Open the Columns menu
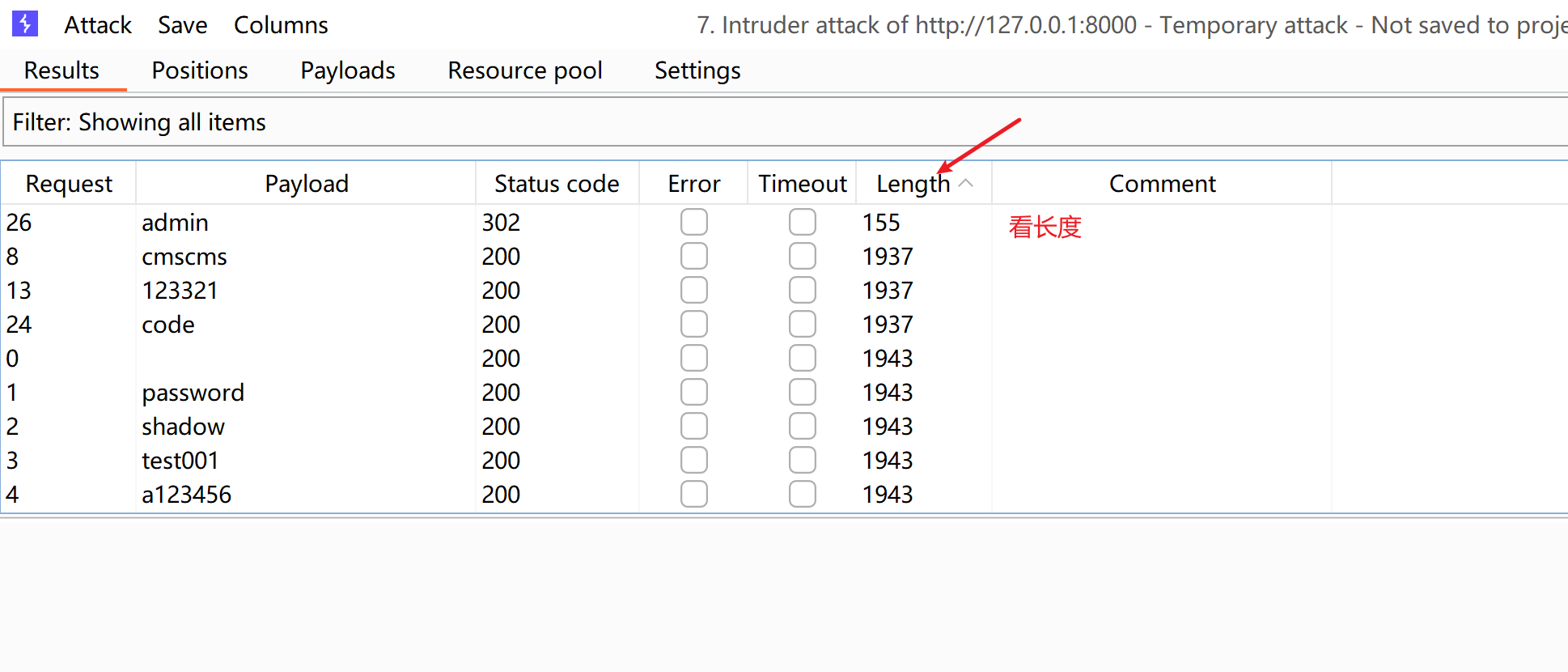This screenshot has height=672, width=1568. [281, 25]
